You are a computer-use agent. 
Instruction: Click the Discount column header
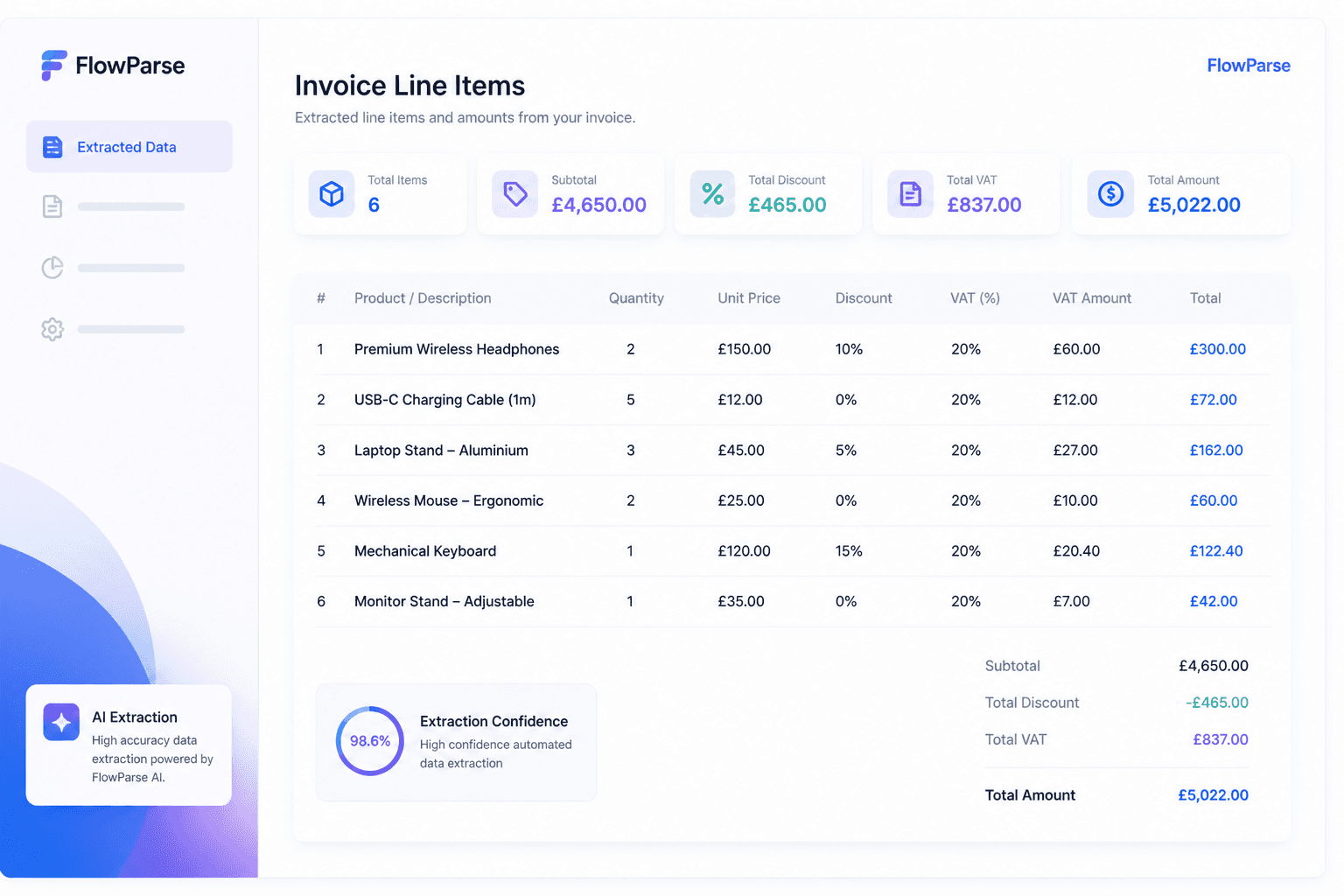point(864,298)
